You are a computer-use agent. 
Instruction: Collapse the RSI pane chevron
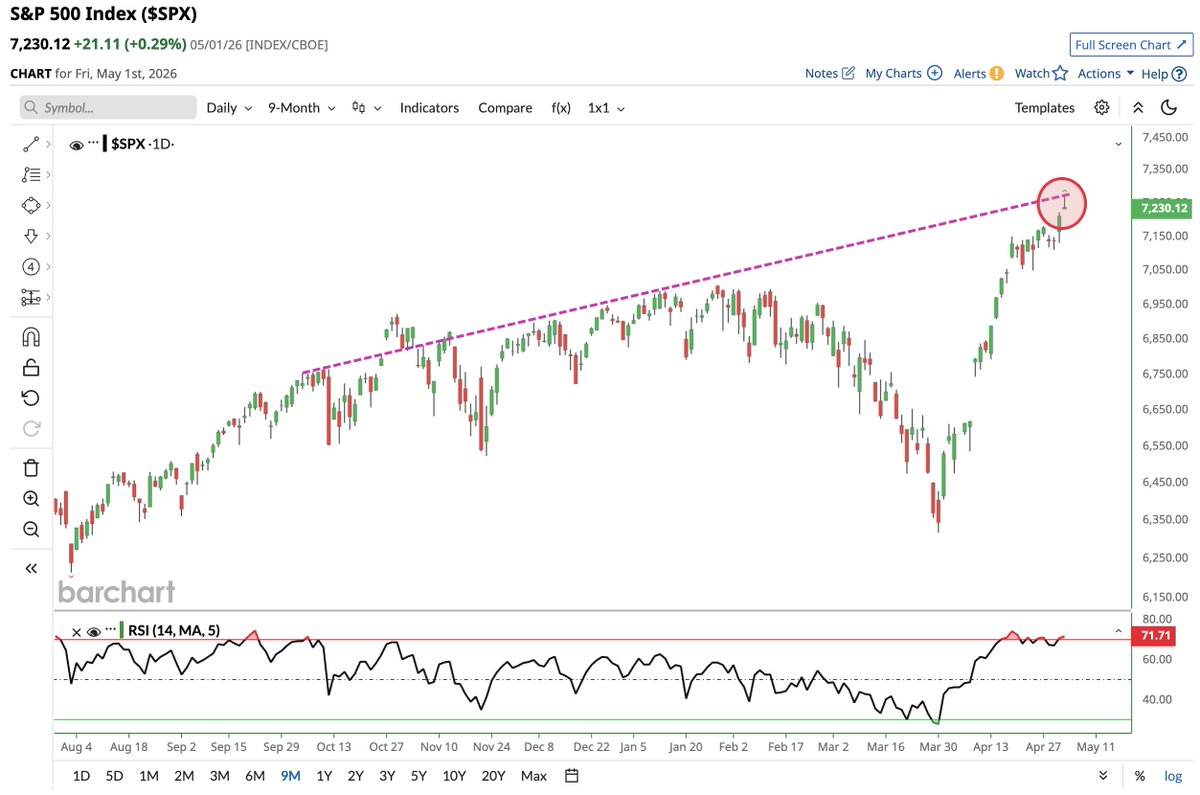[1118, 632]
